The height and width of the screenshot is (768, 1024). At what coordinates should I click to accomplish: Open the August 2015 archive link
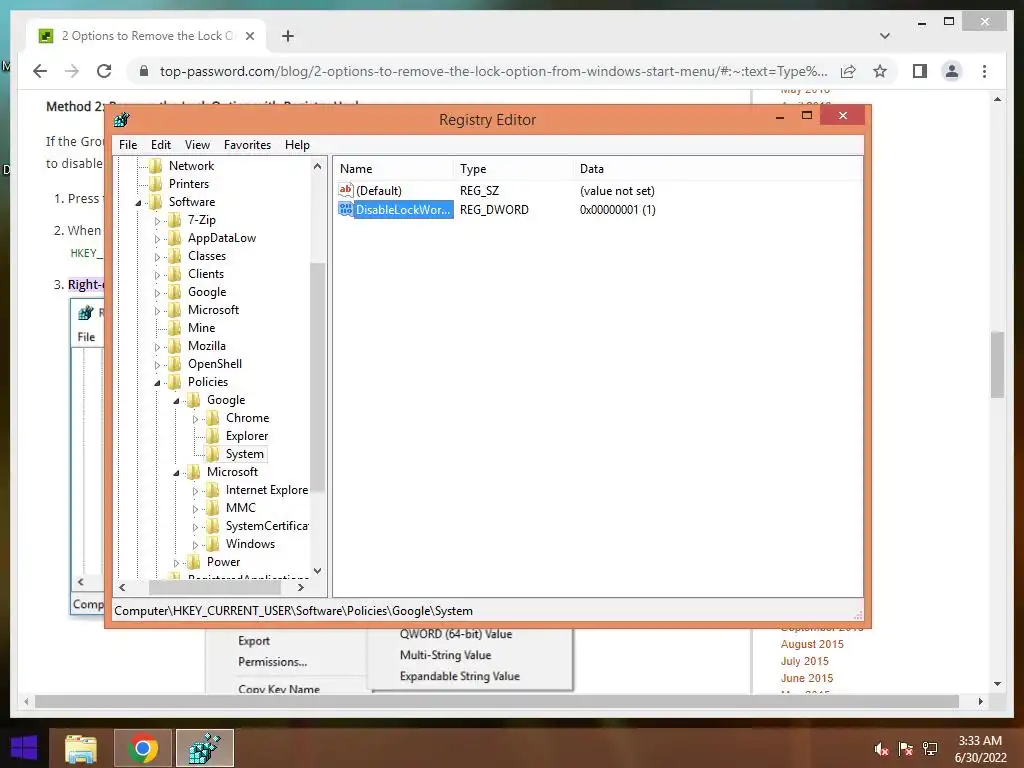click(812, 644)
